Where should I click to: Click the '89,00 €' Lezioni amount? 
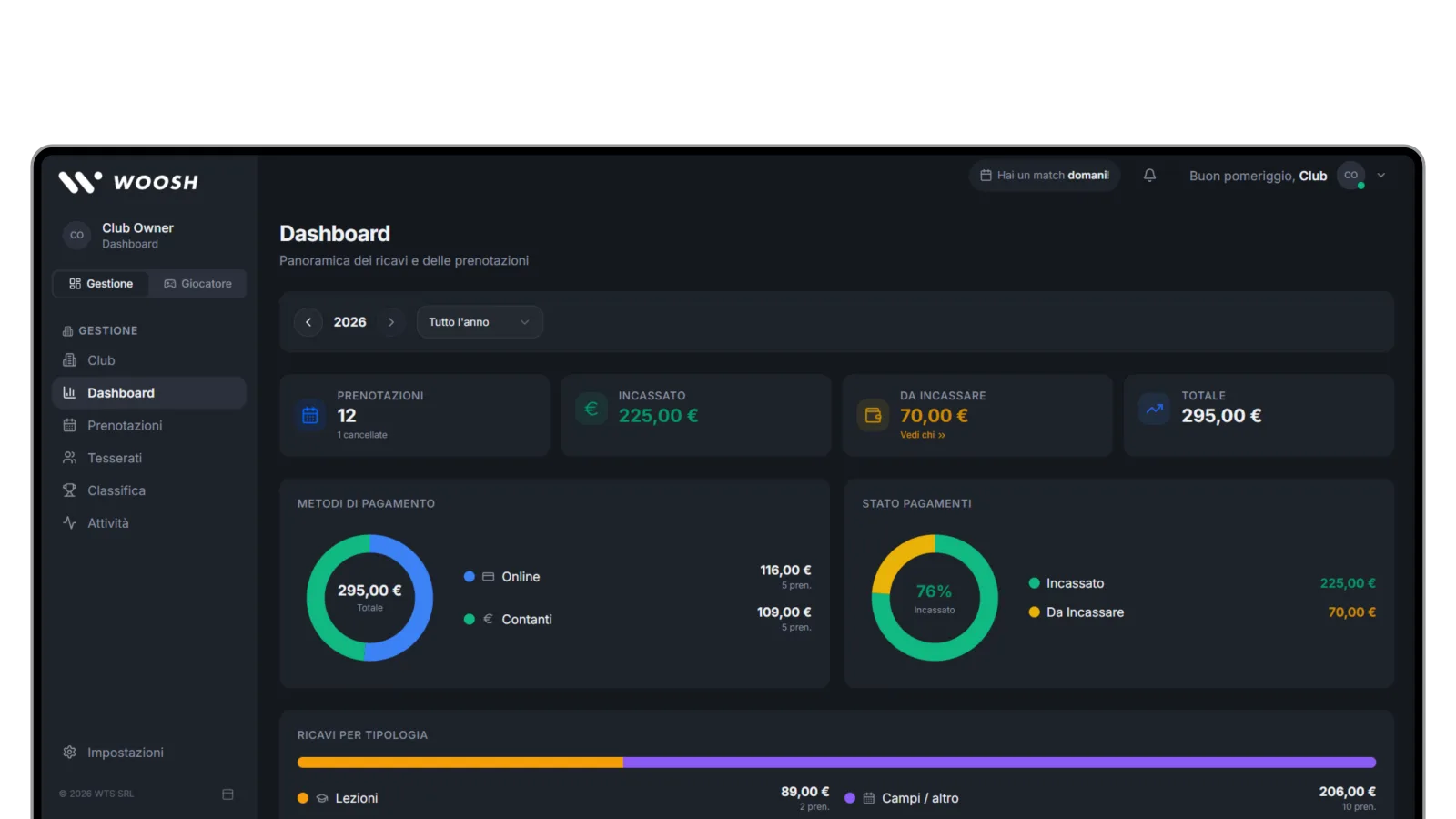804,792
